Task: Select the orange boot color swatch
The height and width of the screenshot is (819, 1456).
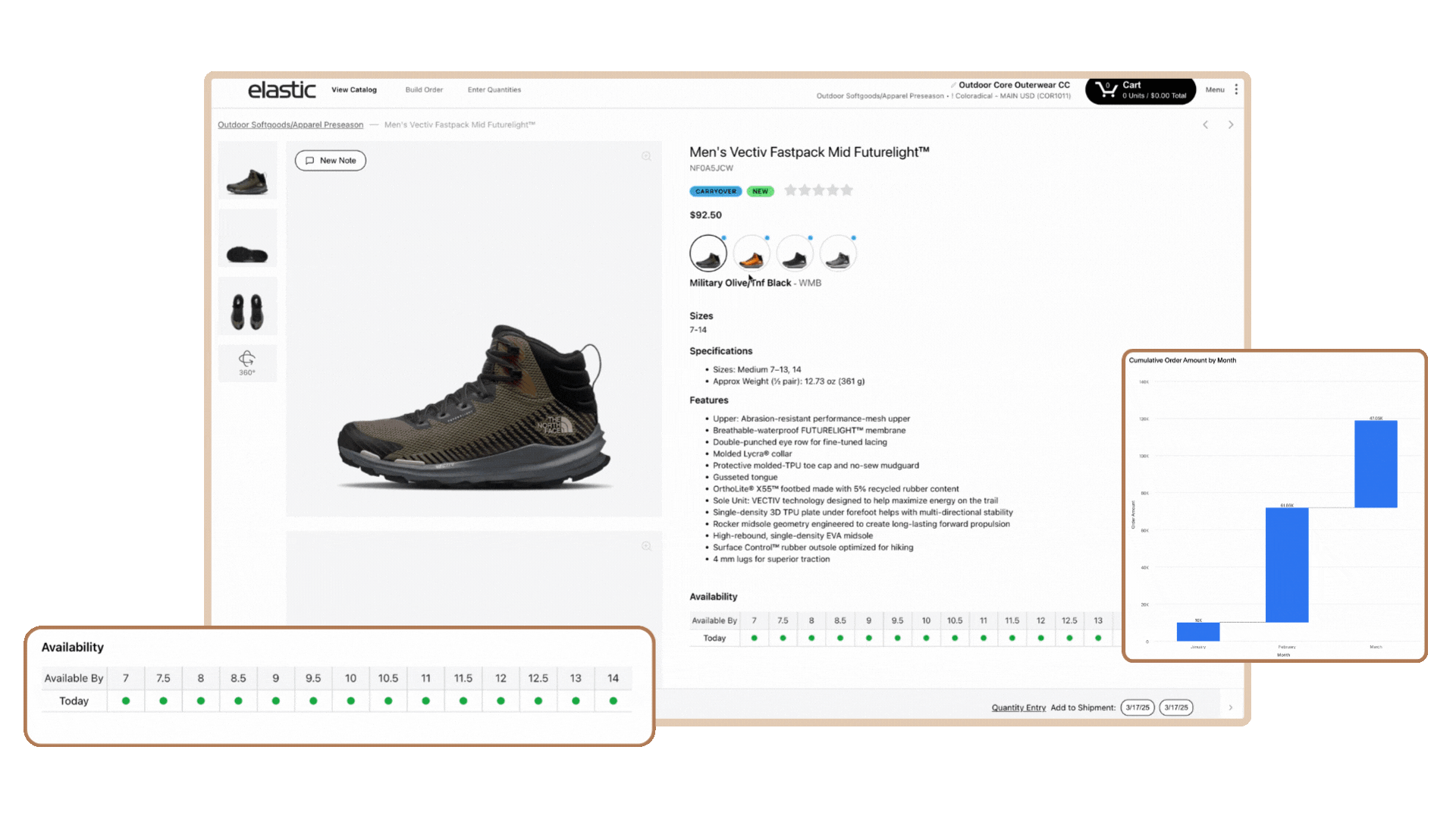Action: [752, 253]
